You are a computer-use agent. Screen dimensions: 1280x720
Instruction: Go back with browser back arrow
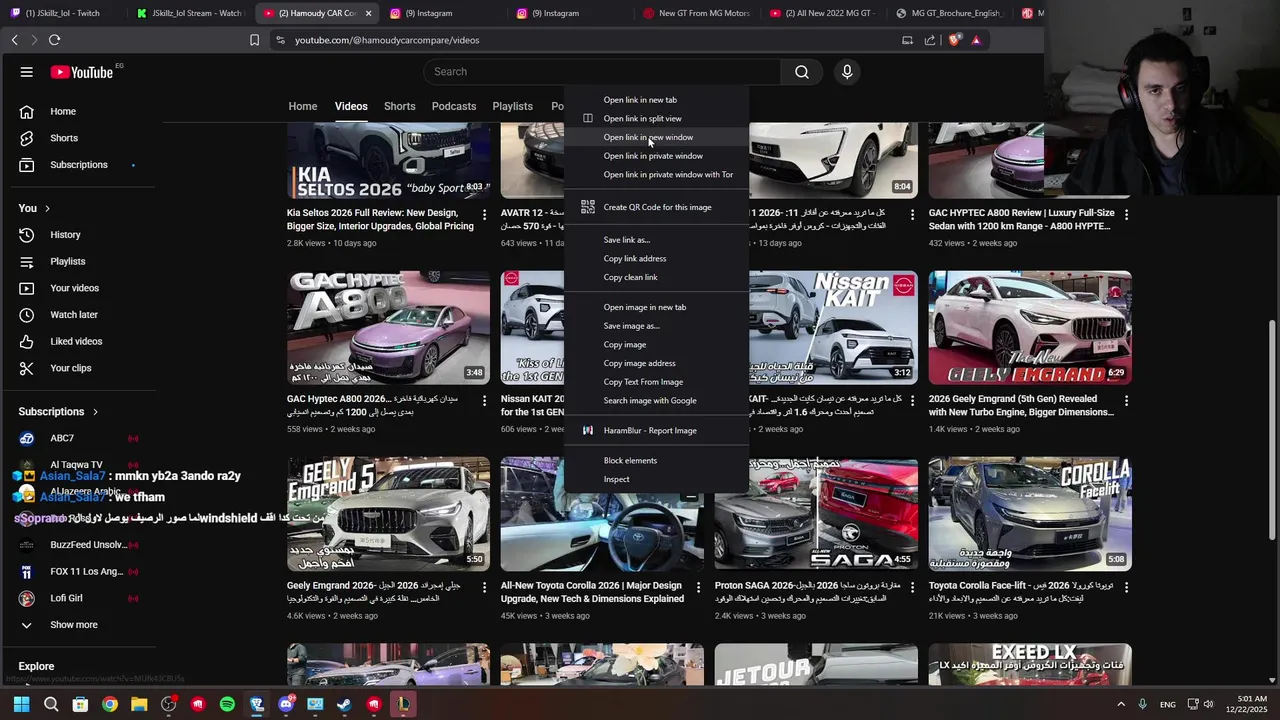[14, 40]
